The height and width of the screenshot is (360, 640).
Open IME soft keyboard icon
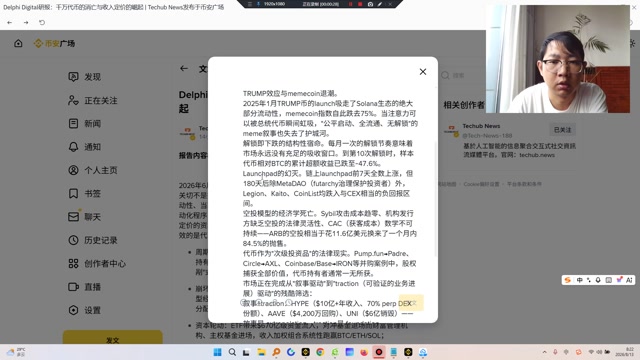[x=609, y=280]
